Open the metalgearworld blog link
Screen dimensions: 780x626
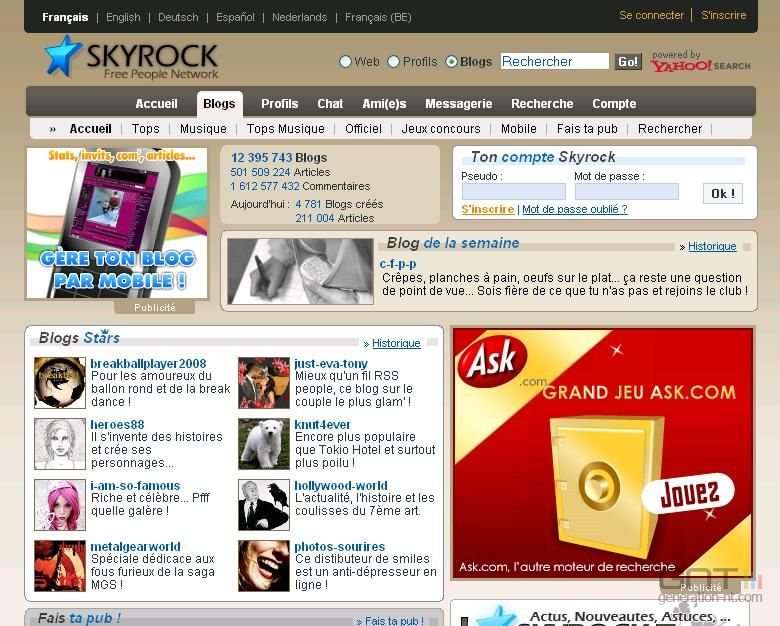[135, 546]
